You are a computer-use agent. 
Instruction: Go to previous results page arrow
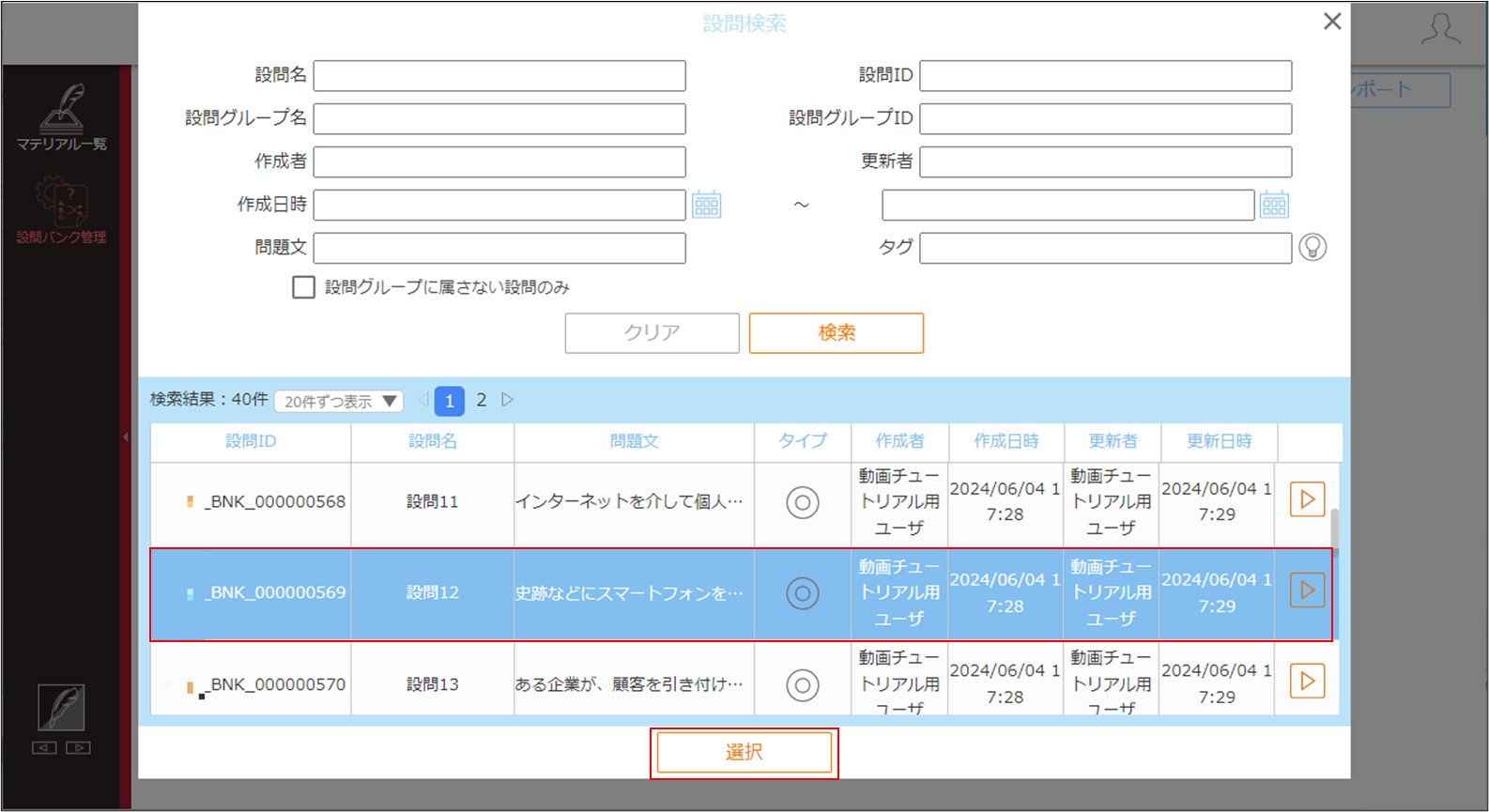tap(422, 400)
